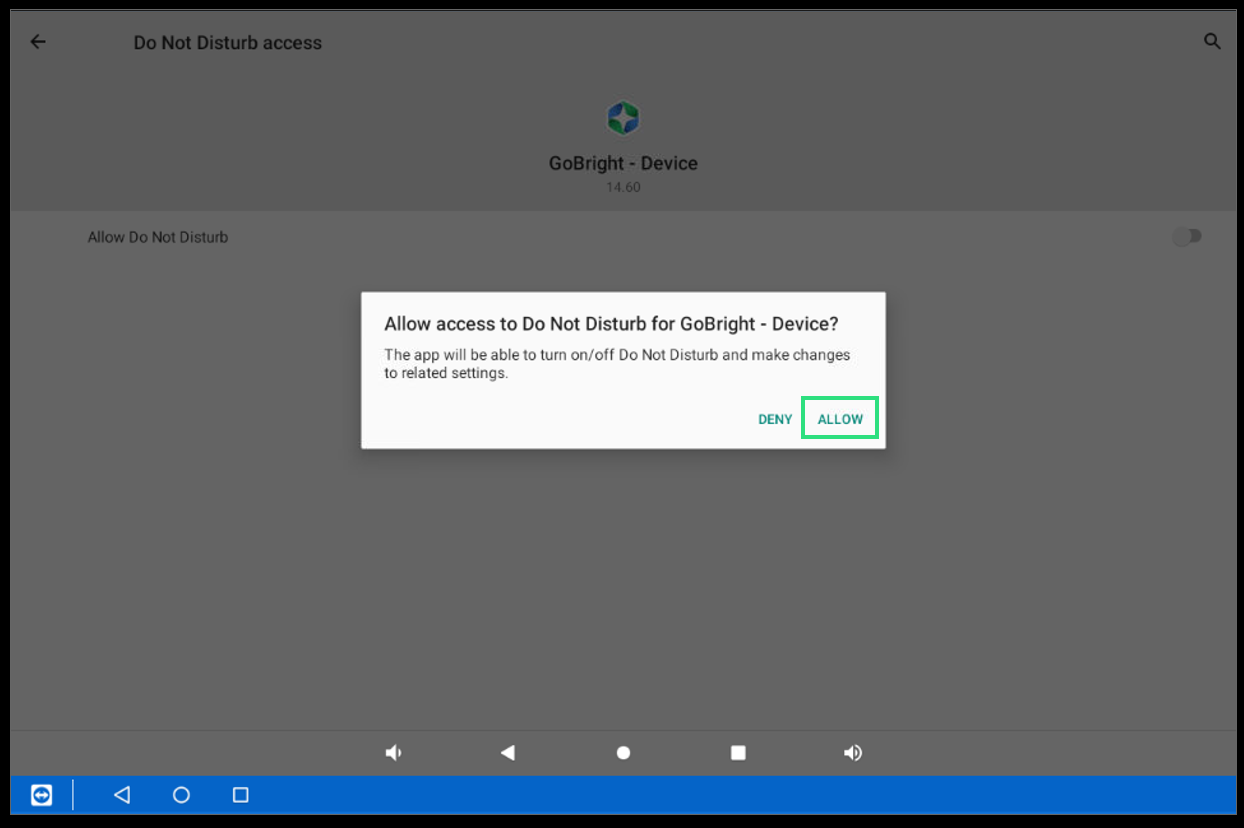This screenshot has height=828, width=1244.
Task: Click outlined home circle in blue bar
Action: pyautogui.click(x=181, y=795)
